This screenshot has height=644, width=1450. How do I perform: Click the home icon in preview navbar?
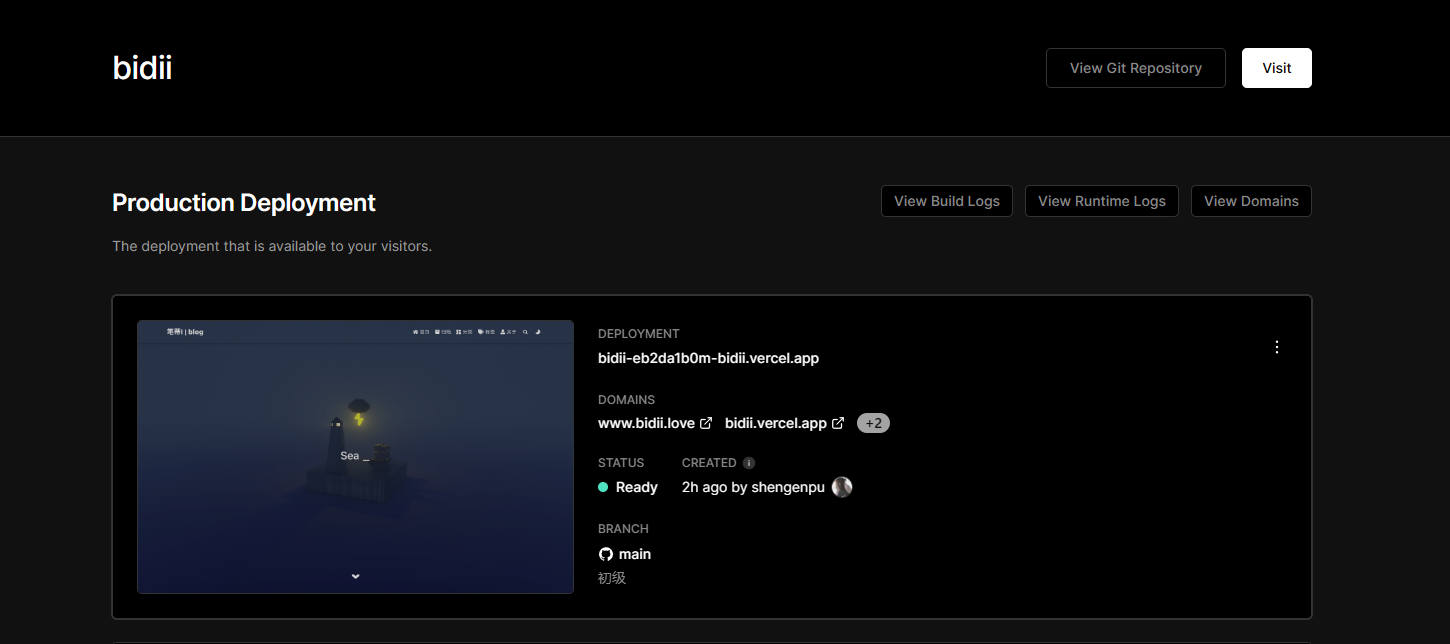[415, 332]
